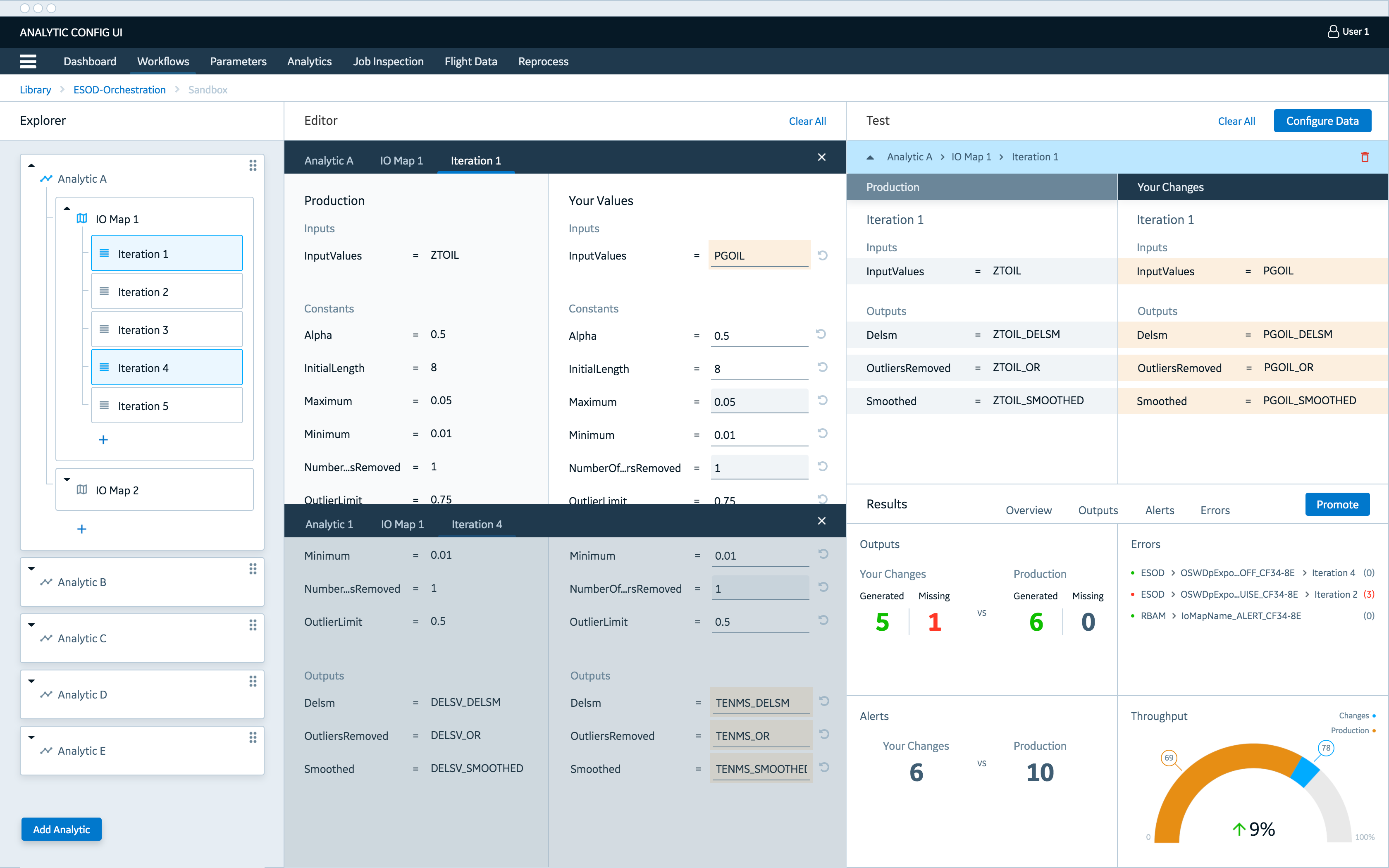Select the Parameters menu item
1389x868 pixels.
point(238,62)
